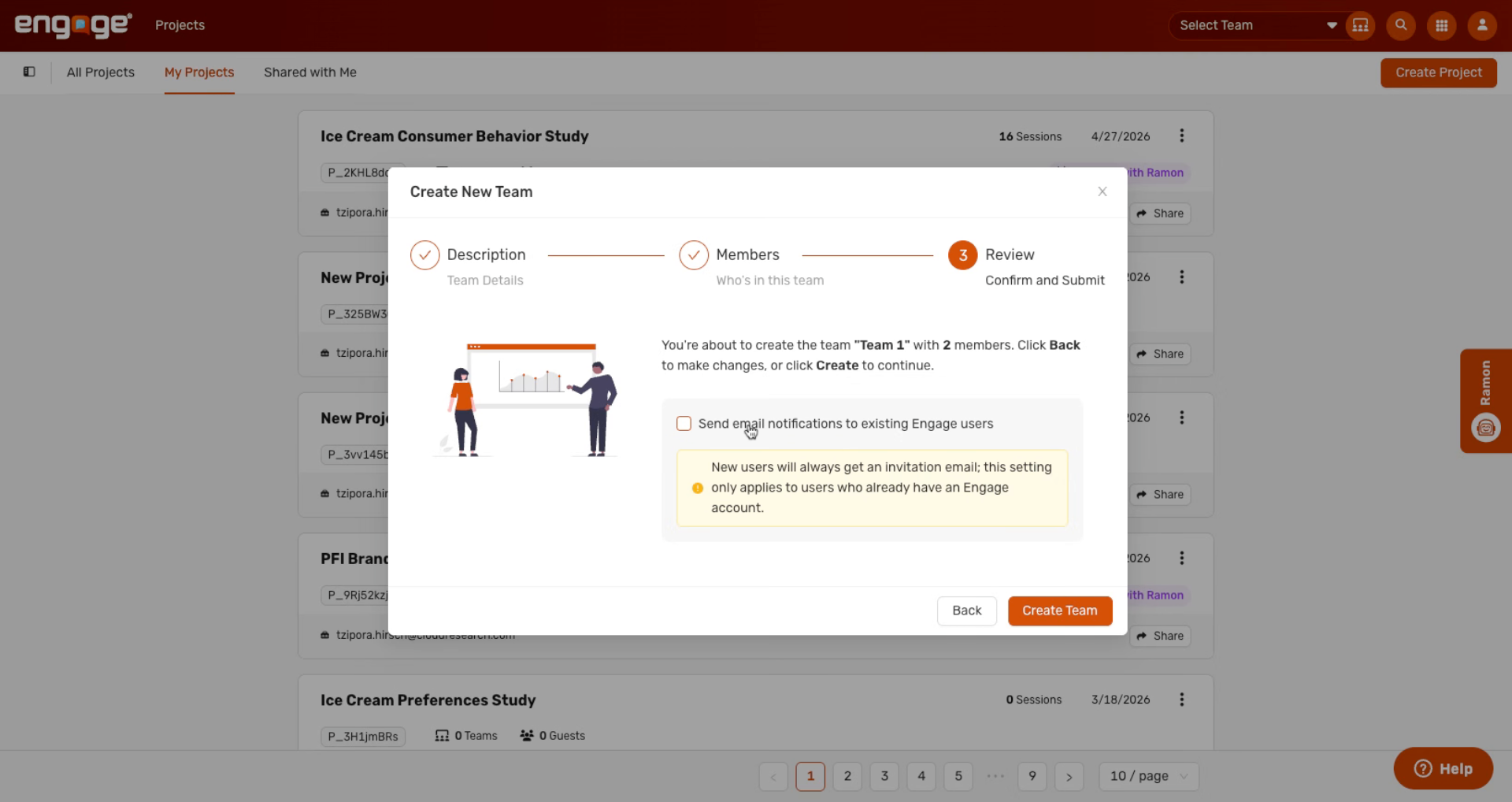This screenshot has height=802, width=1512.
Task: Switch to My Projects tab
Action: coord(199,72)
